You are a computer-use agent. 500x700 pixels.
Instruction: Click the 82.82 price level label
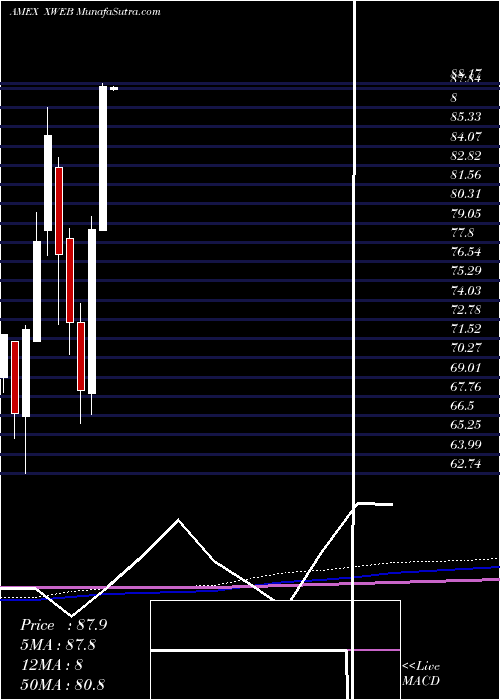coord(466,156)
